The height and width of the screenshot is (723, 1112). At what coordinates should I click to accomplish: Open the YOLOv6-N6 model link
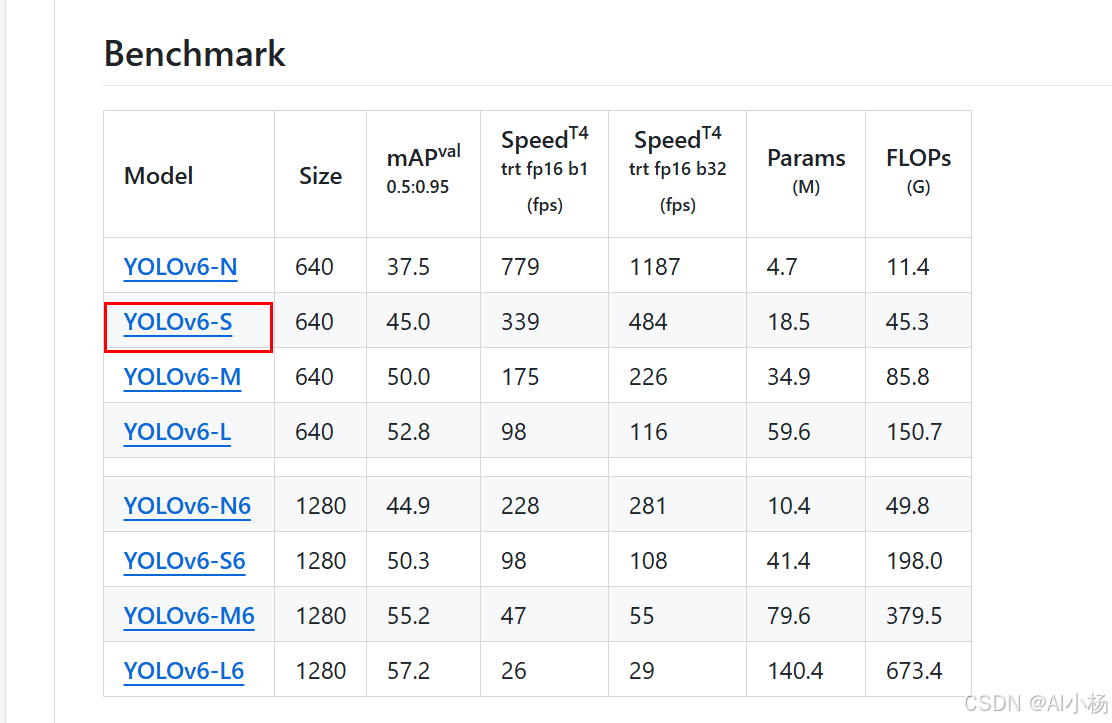coord(187,506)
